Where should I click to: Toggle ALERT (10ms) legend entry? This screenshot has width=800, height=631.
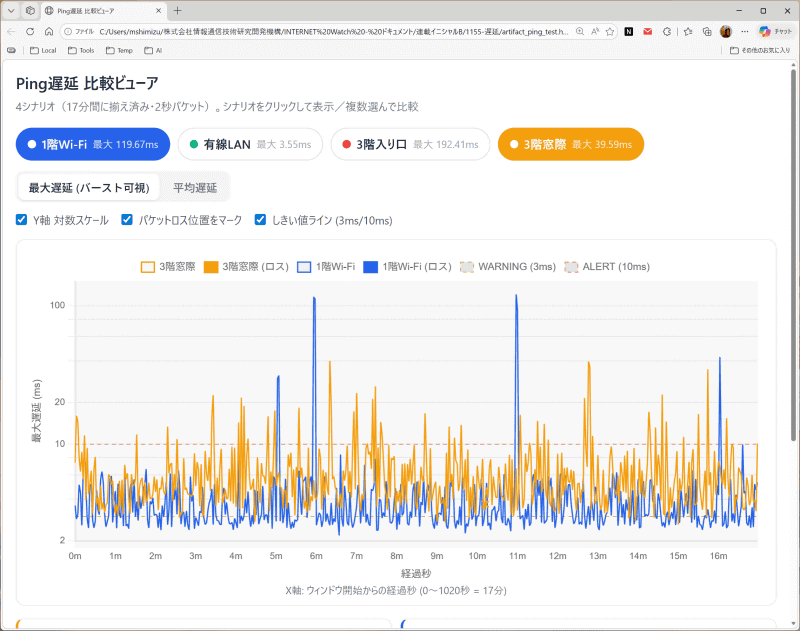[607, 267]
